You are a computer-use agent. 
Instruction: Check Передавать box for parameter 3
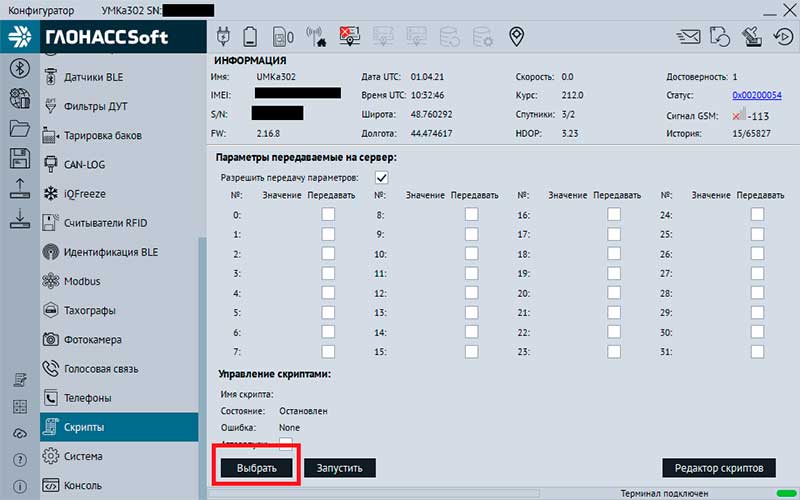pos(328,273)
